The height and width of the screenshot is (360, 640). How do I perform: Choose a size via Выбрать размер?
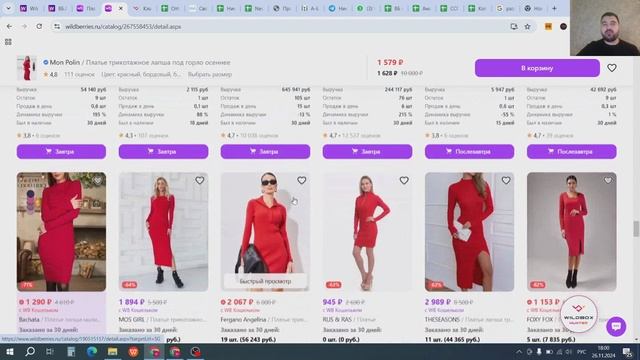(x=210, y=74)
